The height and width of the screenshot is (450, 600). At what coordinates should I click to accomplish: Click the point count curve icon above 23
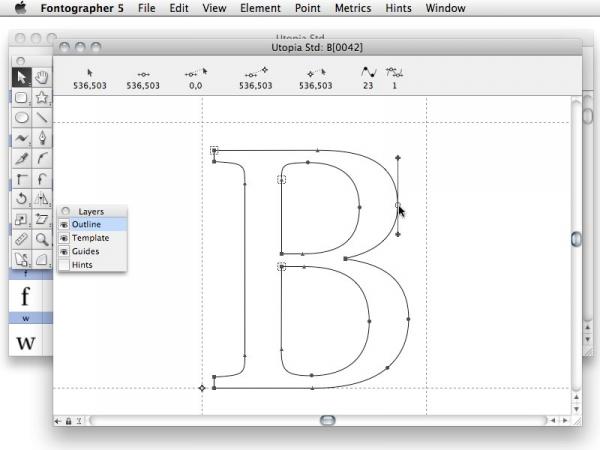click(368, 72)
